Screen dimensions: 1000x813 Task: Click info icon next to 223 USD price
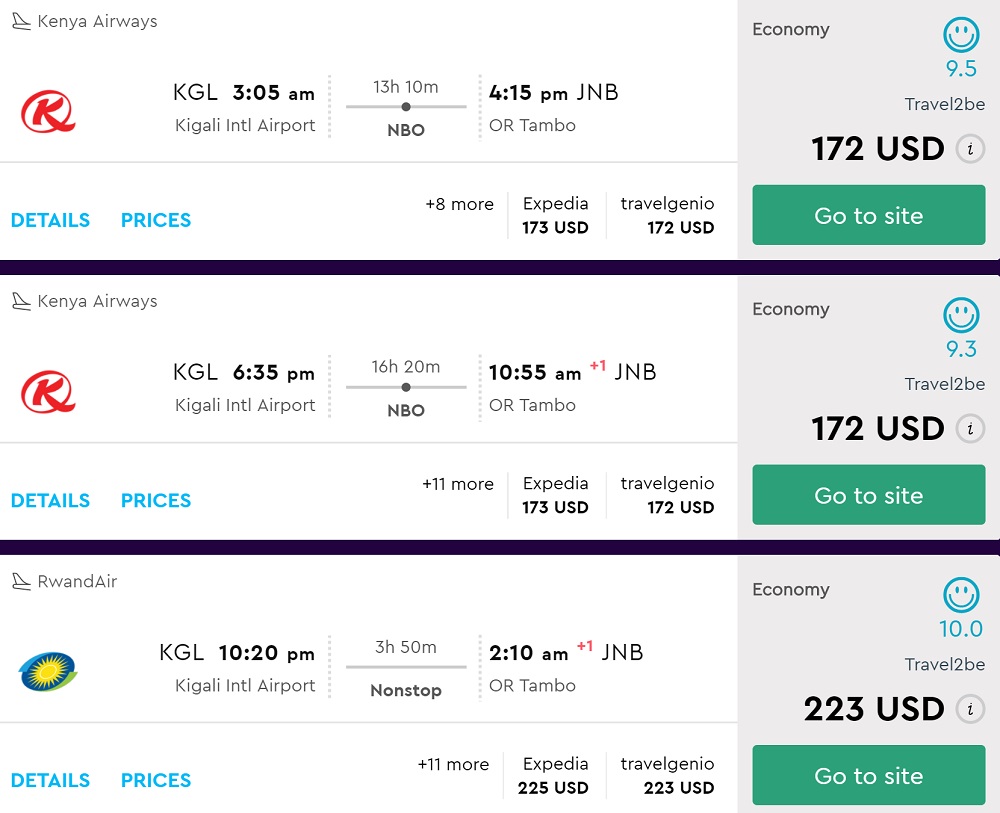point(969,709)
